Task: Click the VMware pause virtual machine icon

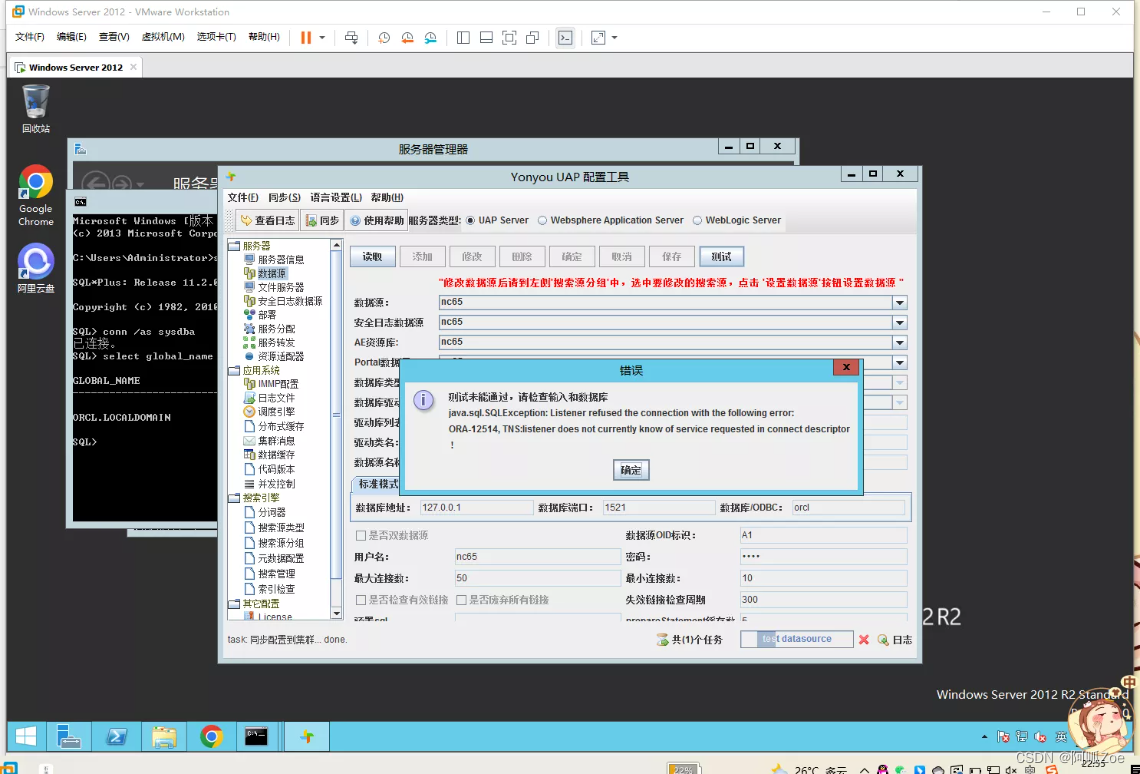Action: coord(306,38)
